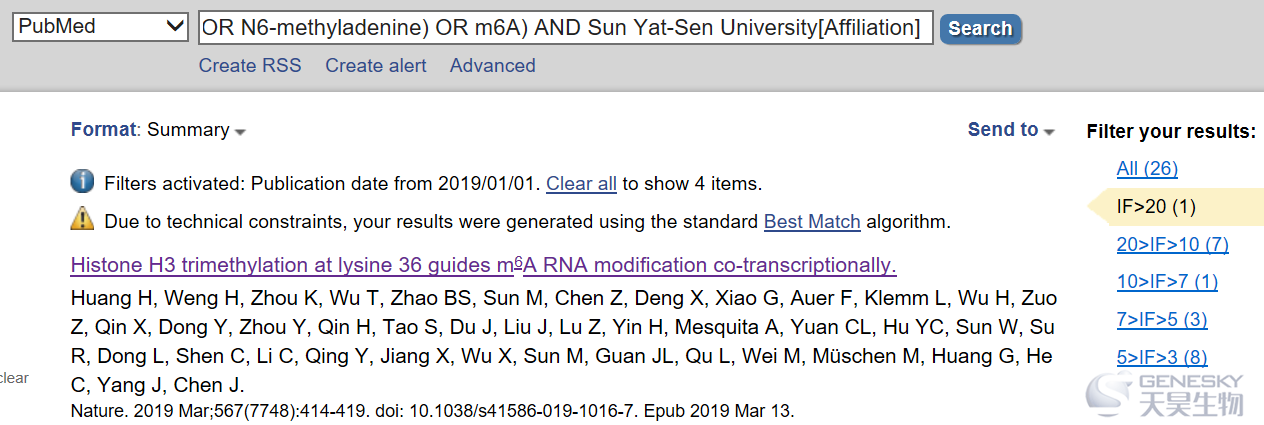Filter results by 10>IF>7 (1)

click(x=1167, y=282)
